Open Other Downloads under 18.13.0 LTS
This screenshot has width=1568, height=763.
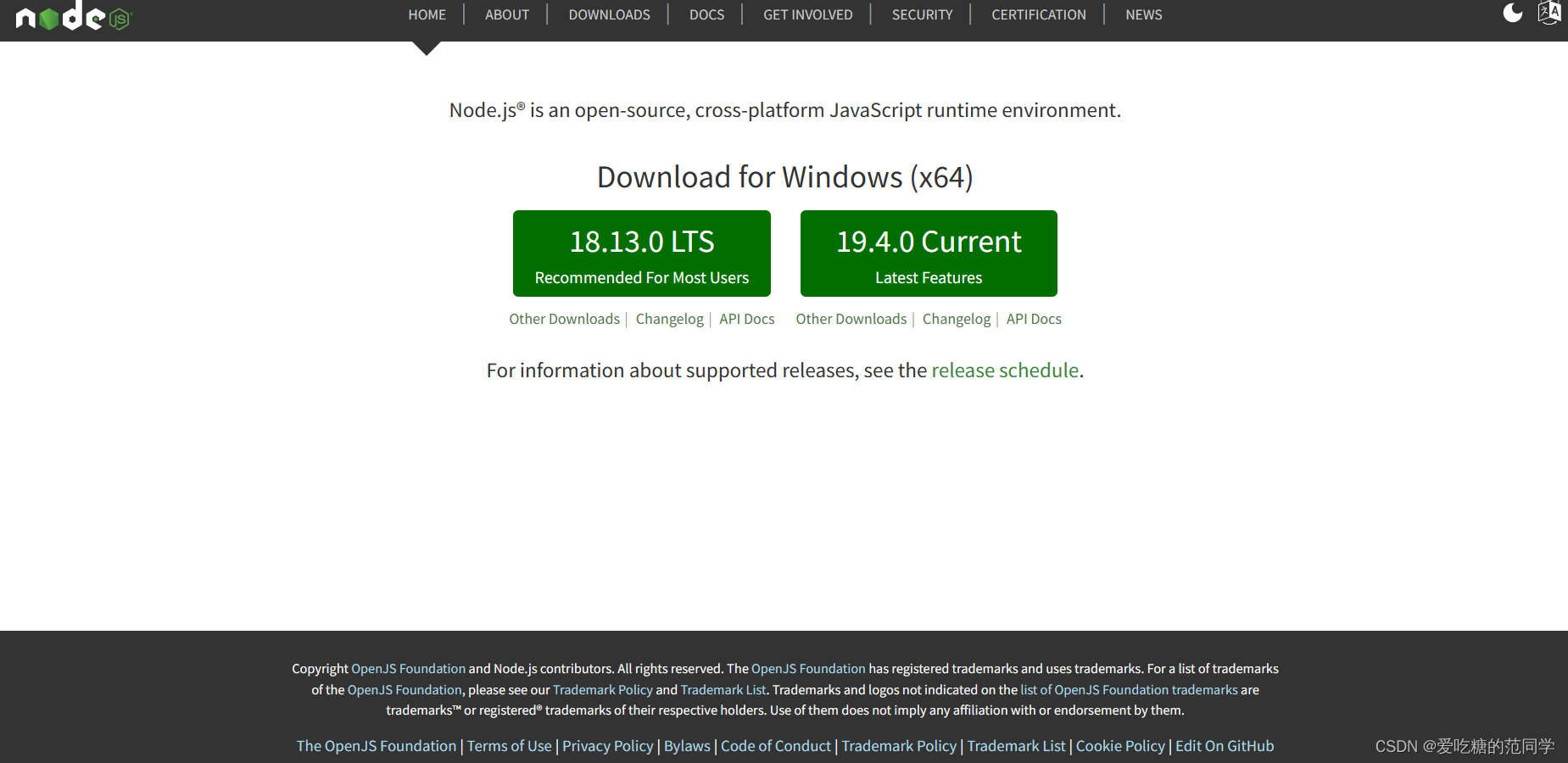[x=564, y=319]
